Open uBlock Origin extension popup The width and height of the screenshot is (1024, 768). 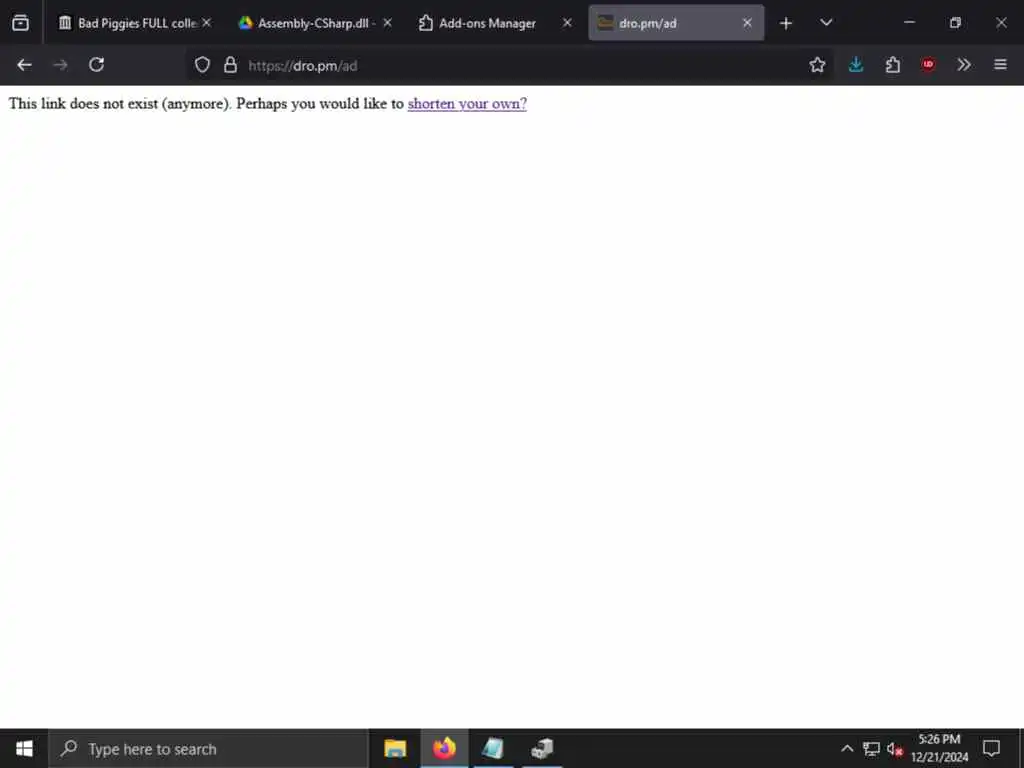click(x=928, y=65)
